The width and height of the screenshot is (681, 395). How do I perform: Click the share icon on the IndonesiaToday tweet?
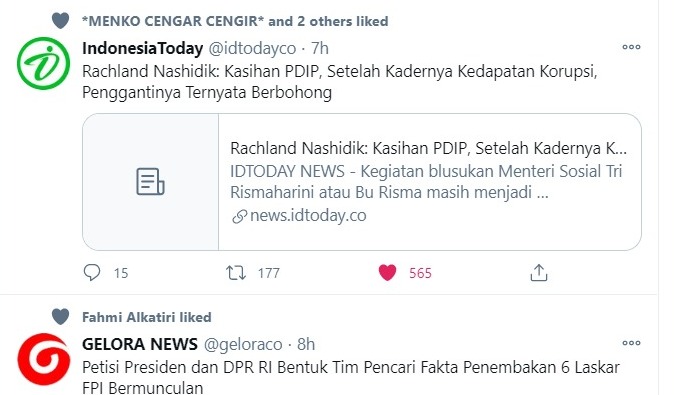coord(539,272)
